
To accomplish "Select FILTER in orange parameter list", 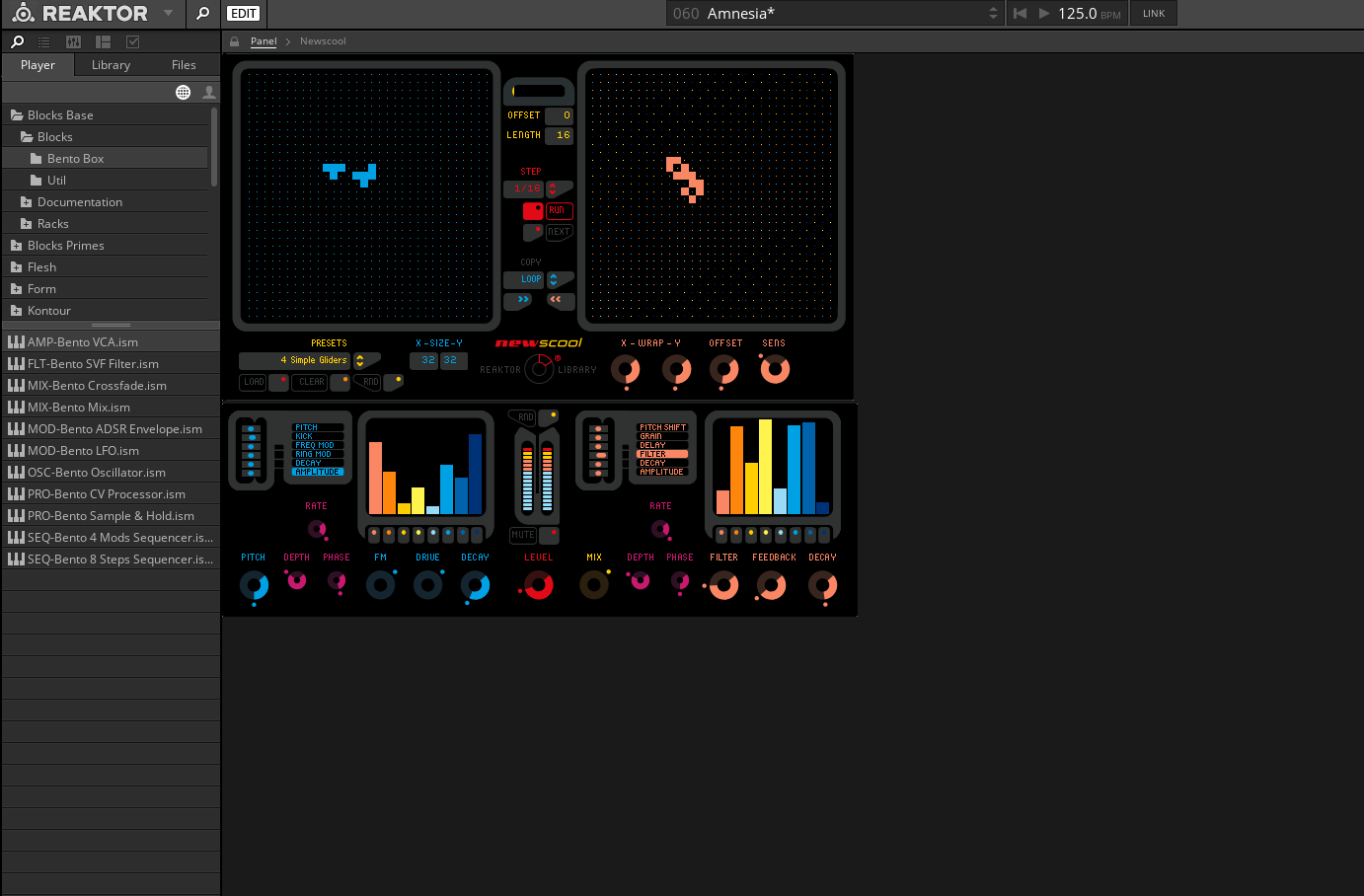I will (661, 454).
